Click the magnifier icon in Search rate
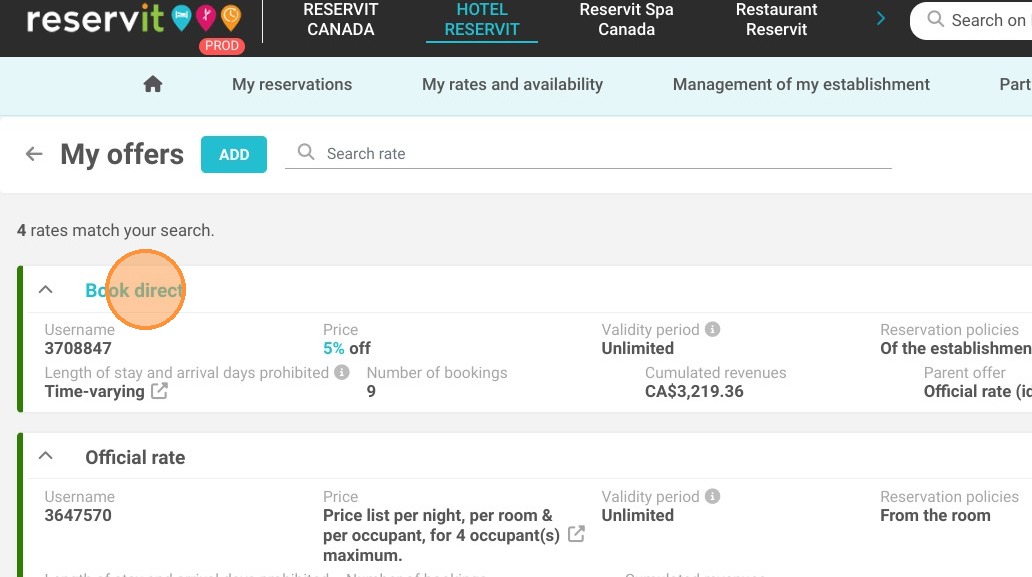The image size is (1032, 577). (306, 152)
